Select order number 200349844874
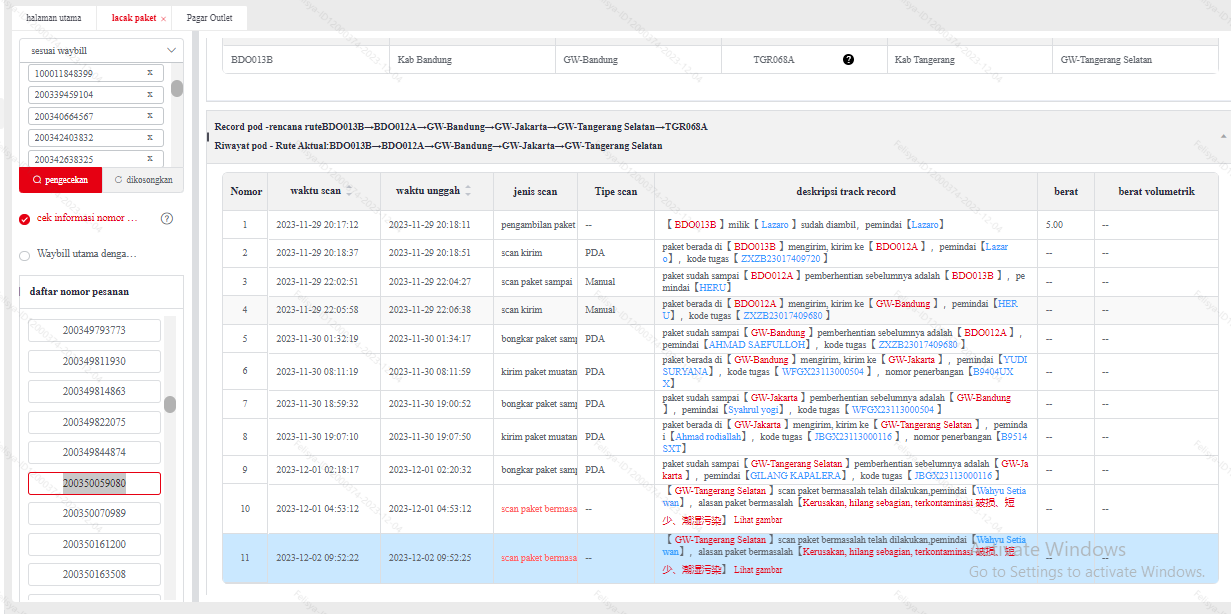Screen dimensions: 1231x614 [x=94, y=452]
